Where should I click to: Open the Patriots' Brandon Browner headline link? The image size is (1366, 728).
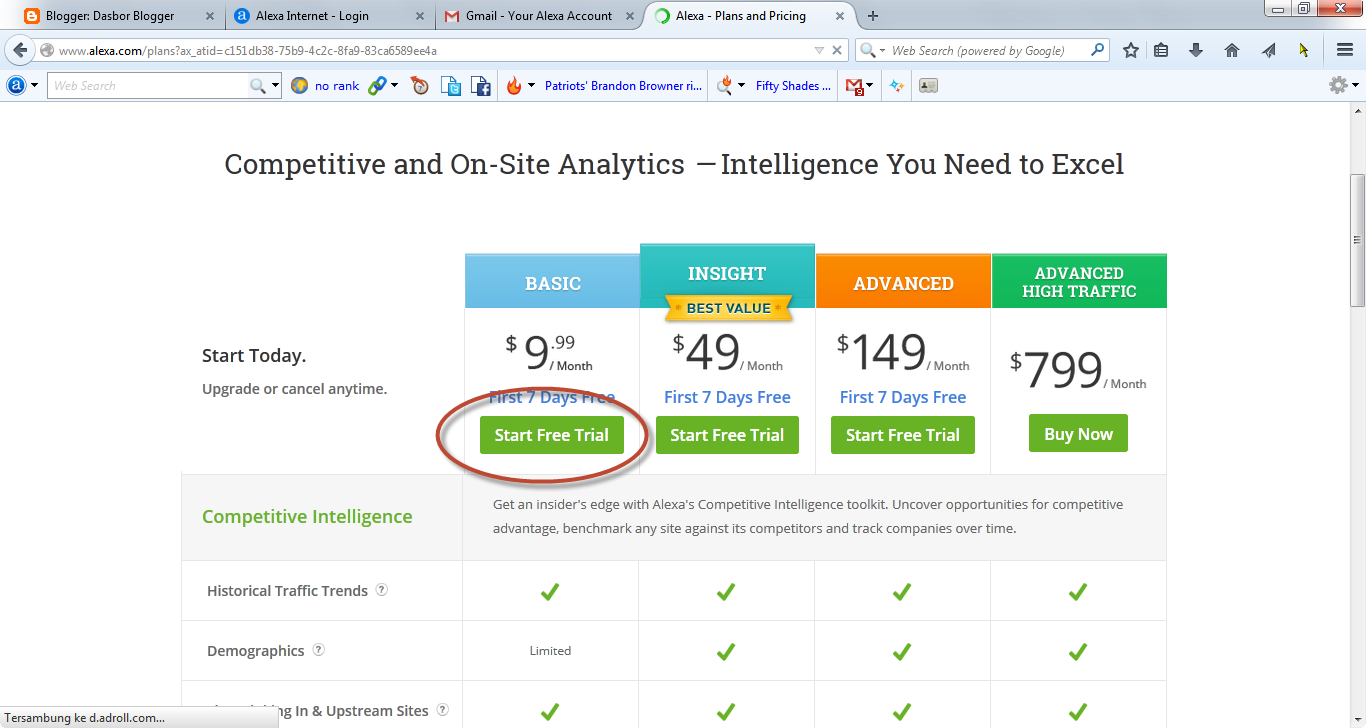point(623,86)
